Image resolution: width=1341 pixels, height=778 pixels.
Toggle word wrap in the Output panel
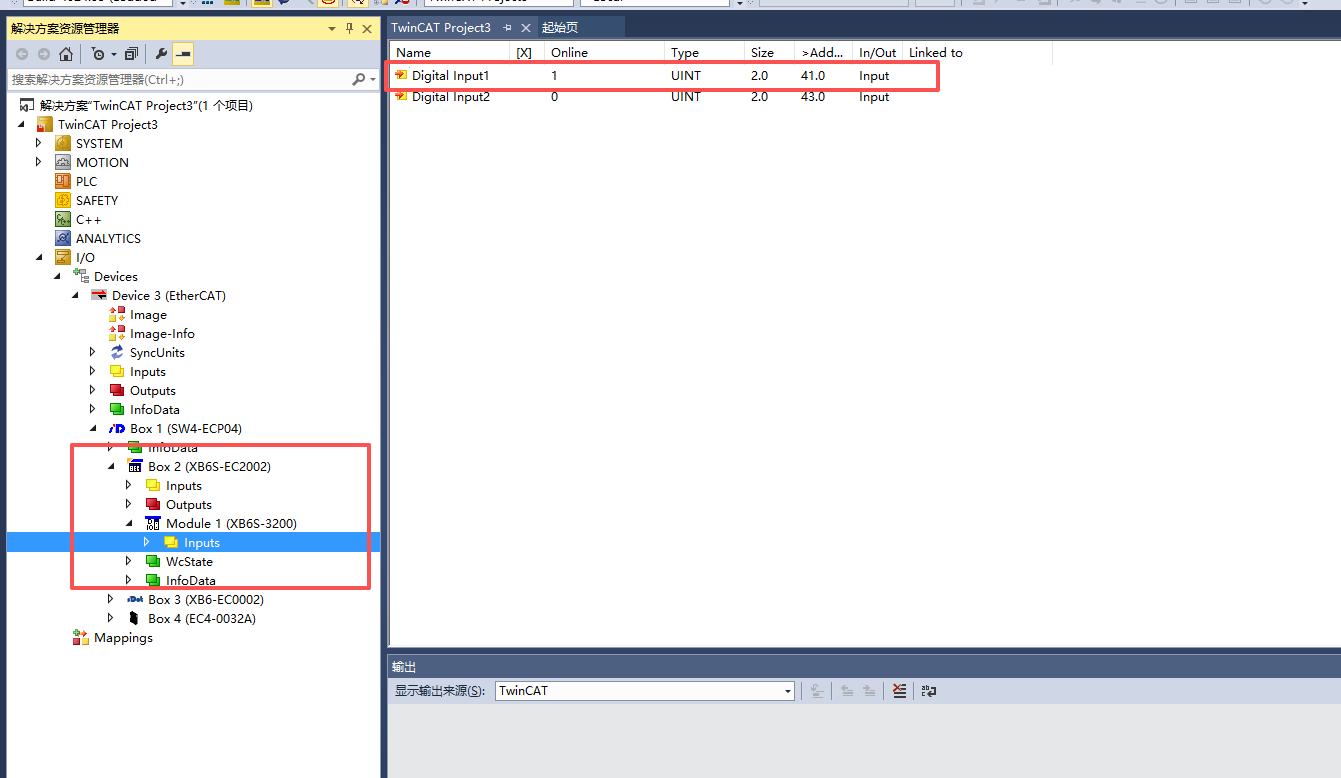click(928, 691)
